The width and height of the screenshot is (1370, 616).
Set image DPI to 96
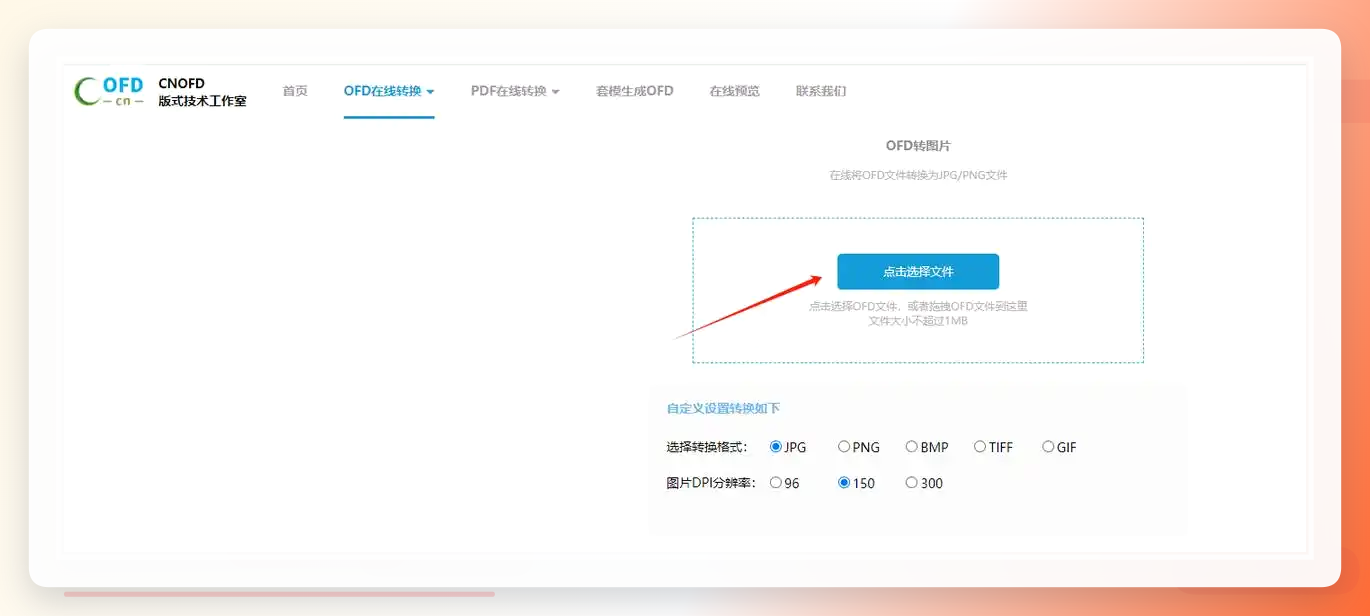coord(776,483)
